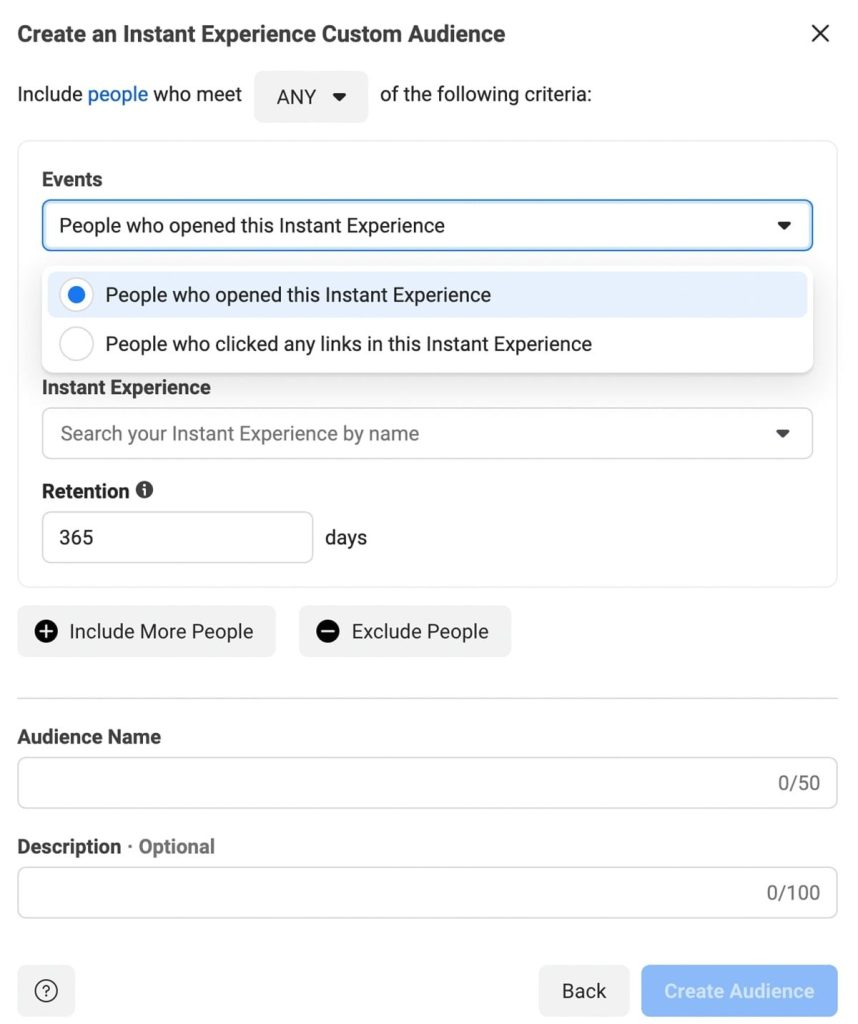Select the 'People who opened' radio button
858x1024 pixels.
(77, 295)
